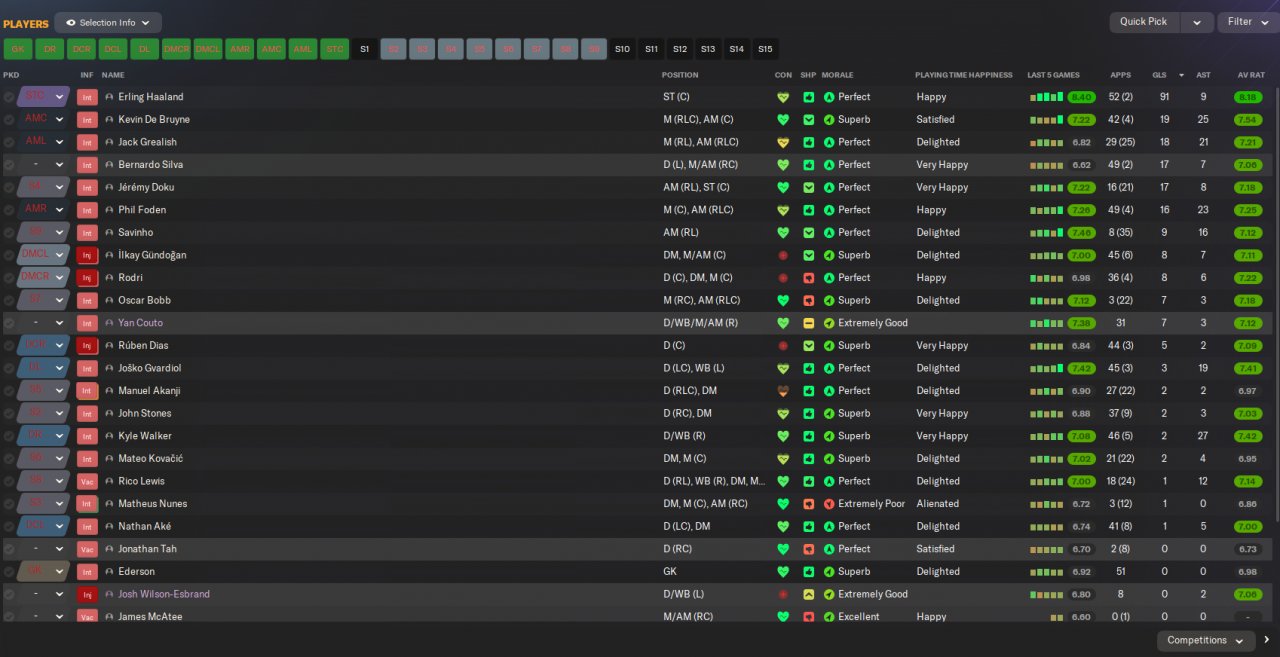Open the Filter dropdown

[1247, 22]
